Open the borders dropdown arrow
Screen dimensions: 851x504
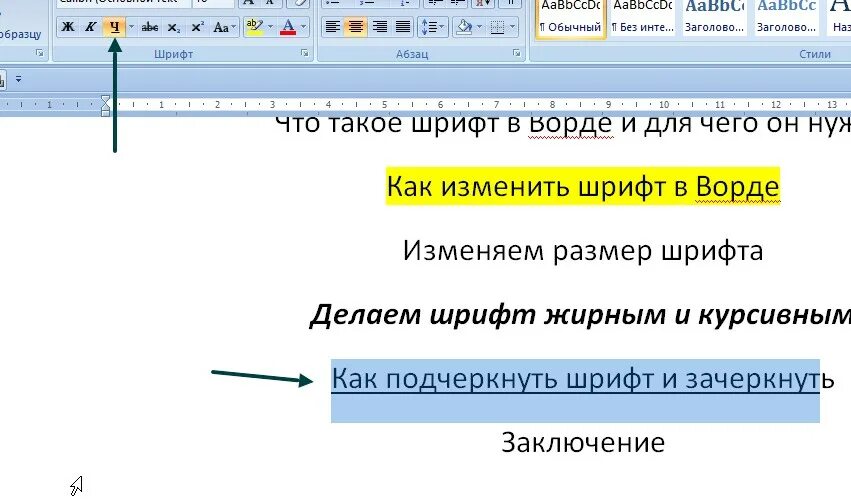coord(512,27)
